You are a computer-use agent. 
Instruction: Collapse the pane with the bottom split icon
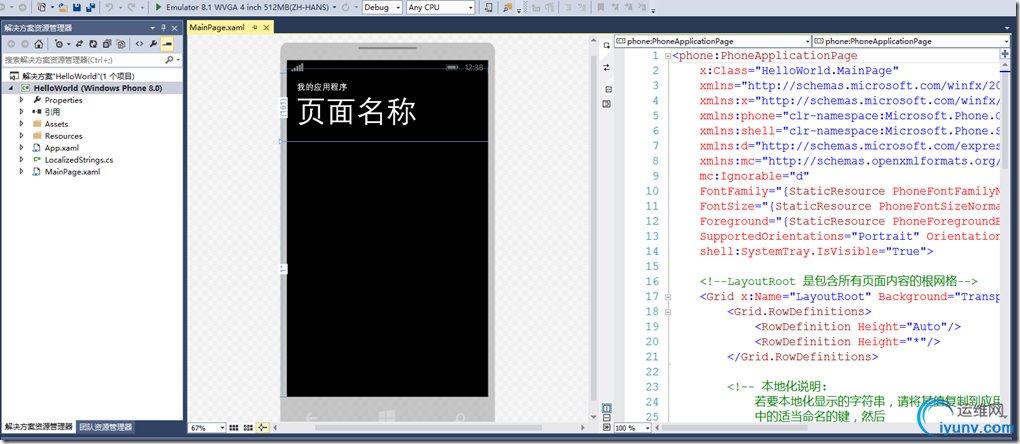click(606, 427)
